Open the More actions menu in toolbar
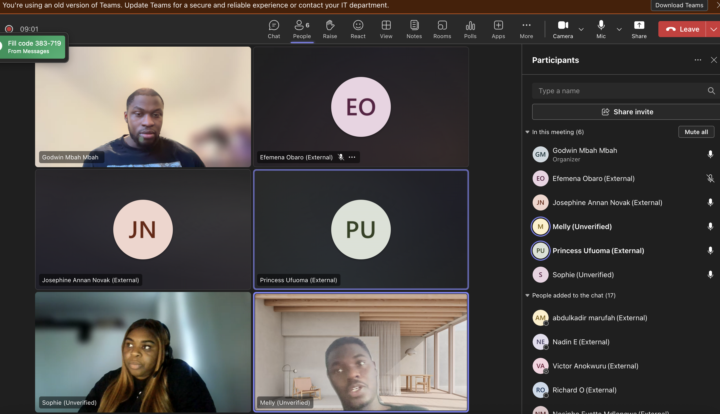The width and height of the screenshot is (720, 414). pyautogui.click(x=526, y=28)
